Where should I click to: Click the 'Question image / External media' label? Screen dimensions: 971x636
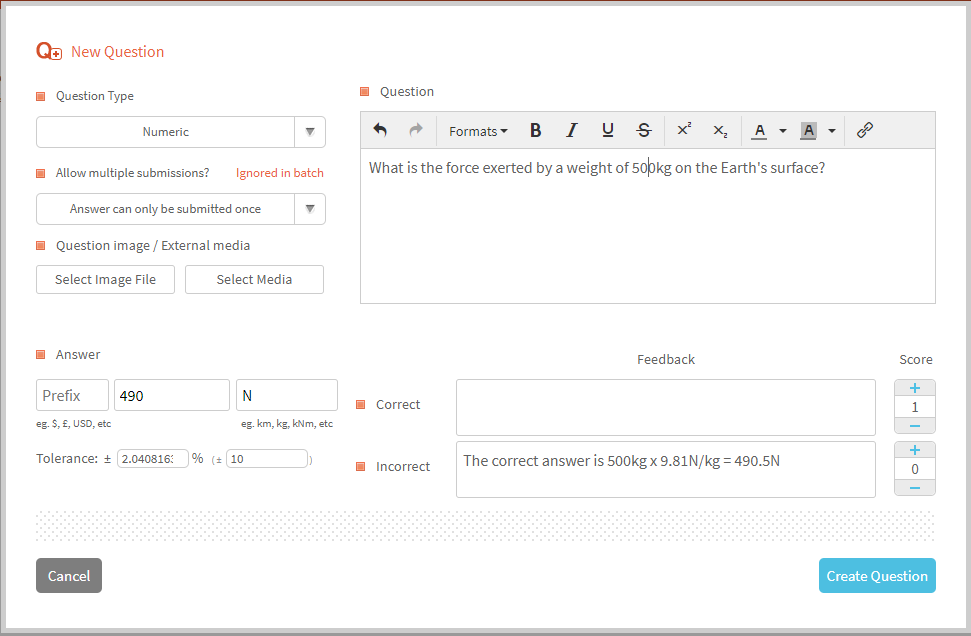point(153,245)
